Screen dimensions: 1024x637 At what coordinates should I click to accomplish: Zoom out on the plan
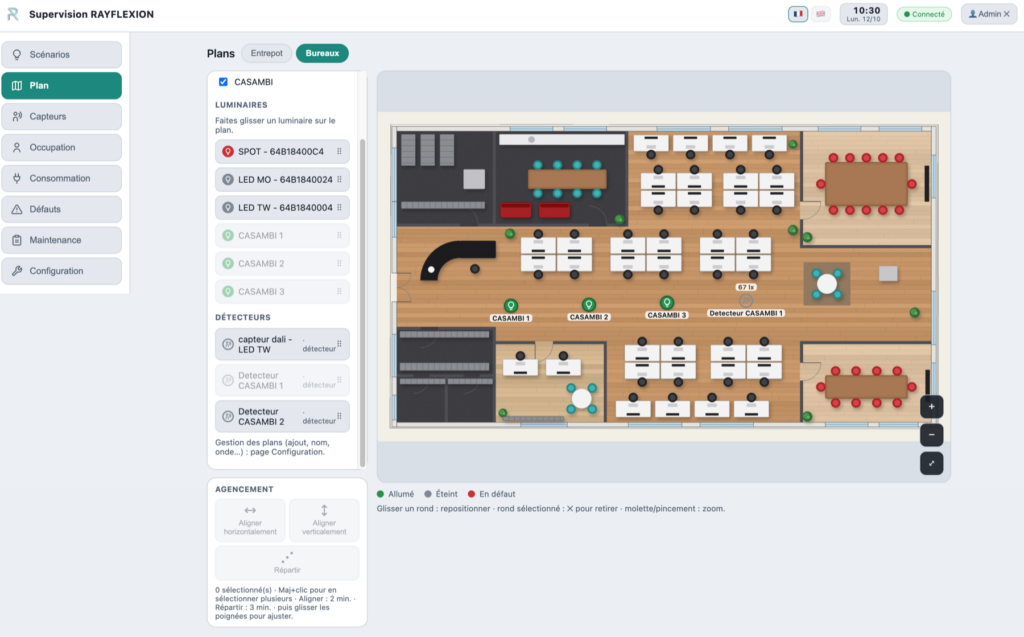[931, 435]
